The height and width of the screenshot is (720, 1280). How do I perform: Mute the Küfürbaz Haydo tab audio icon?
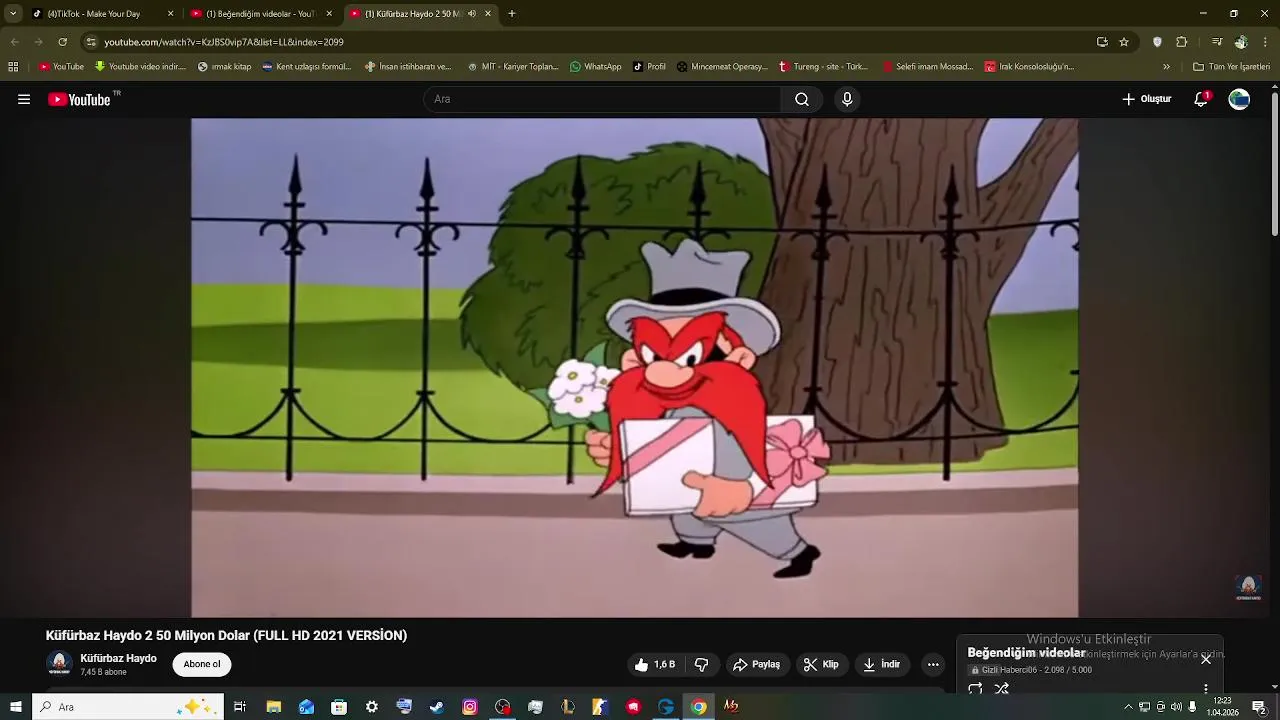472,14
